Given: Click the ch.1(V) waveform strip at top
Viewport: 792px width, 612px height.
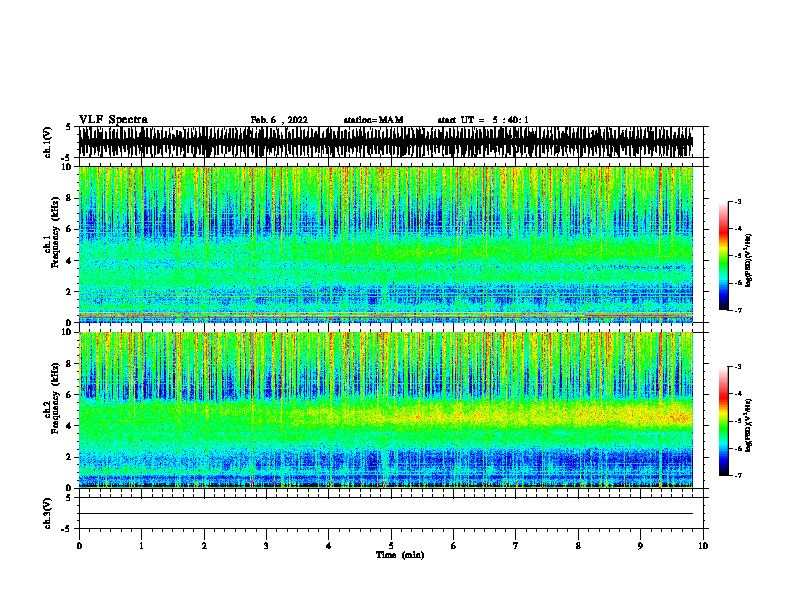Looking at the screenshot, I should pos(386,142).
